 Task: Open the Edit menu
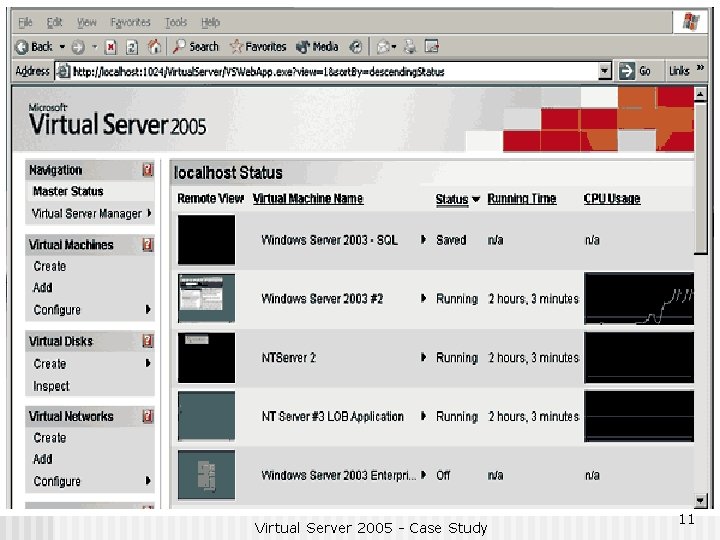click(54, 22)
